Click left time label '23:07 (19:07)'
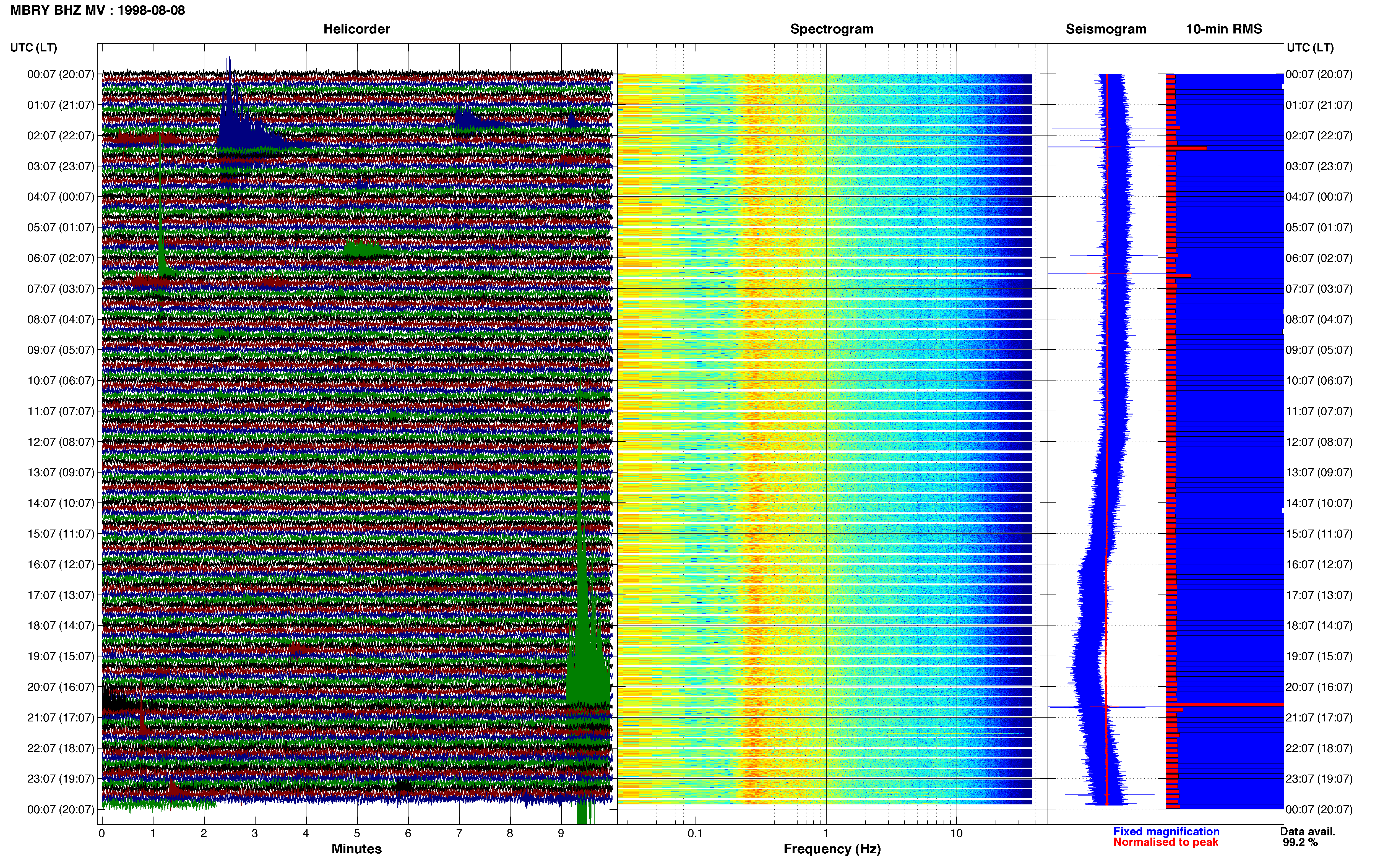Viewport: 1388px width, 868px height. 61,778
